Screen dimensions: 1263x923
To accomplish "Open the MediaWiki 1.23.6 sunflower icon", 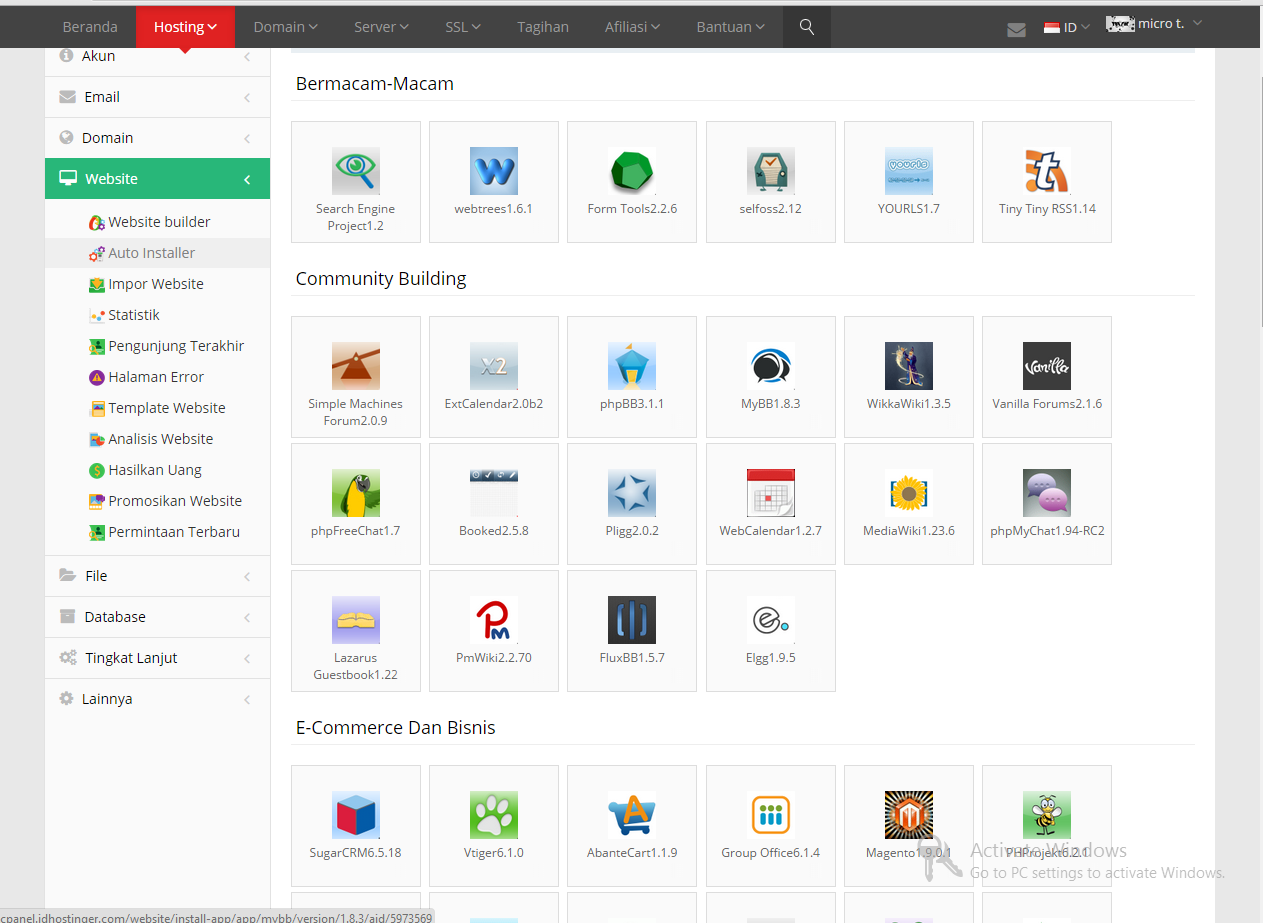I will point(909,493).
